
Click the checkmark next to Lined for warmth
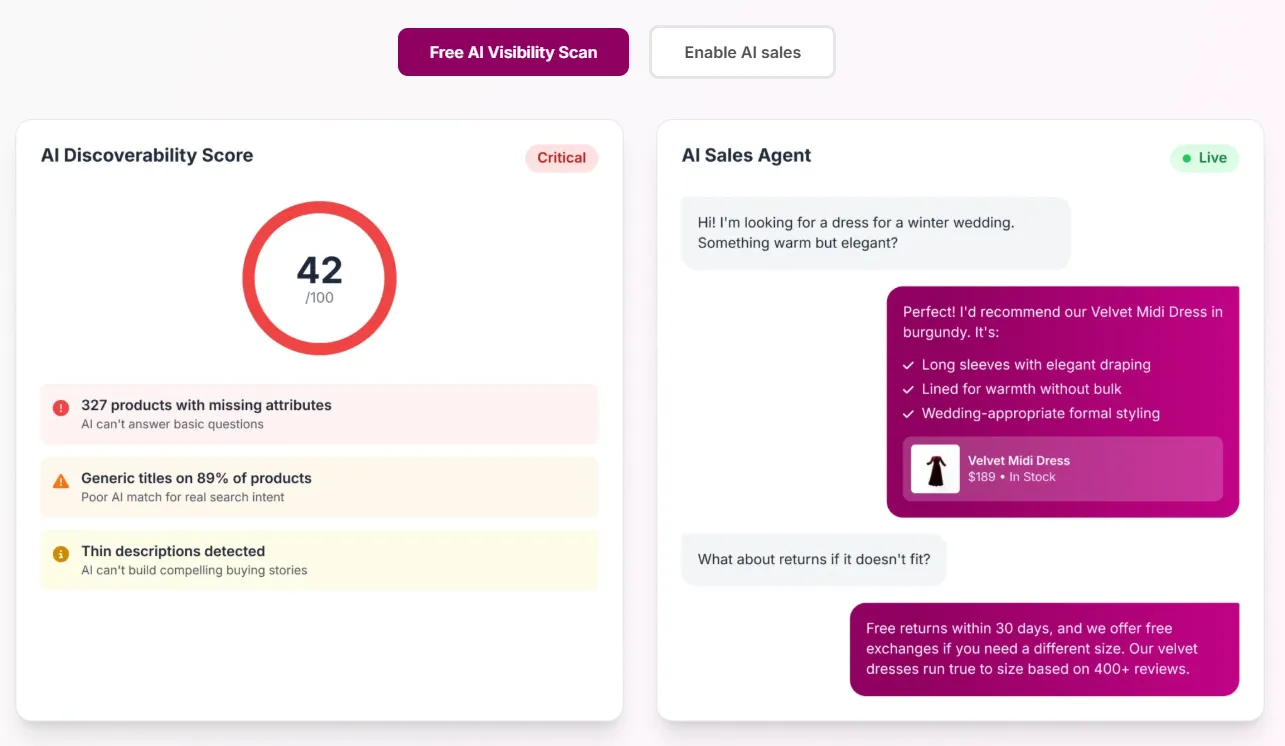[x=908, y=390]
